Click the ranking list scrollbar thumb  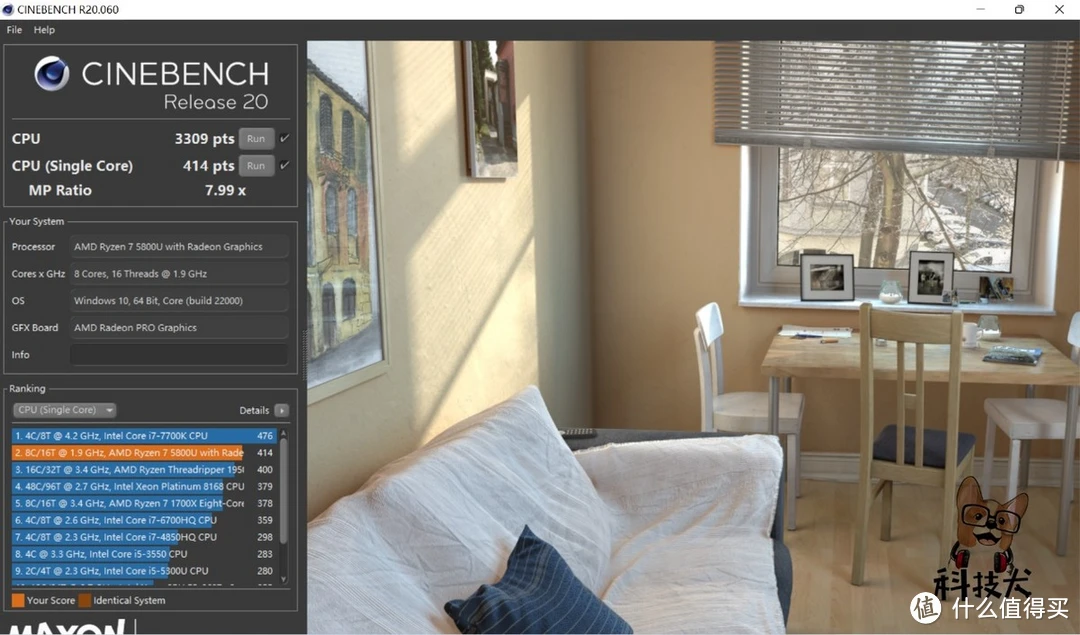[x=283, y=490]
